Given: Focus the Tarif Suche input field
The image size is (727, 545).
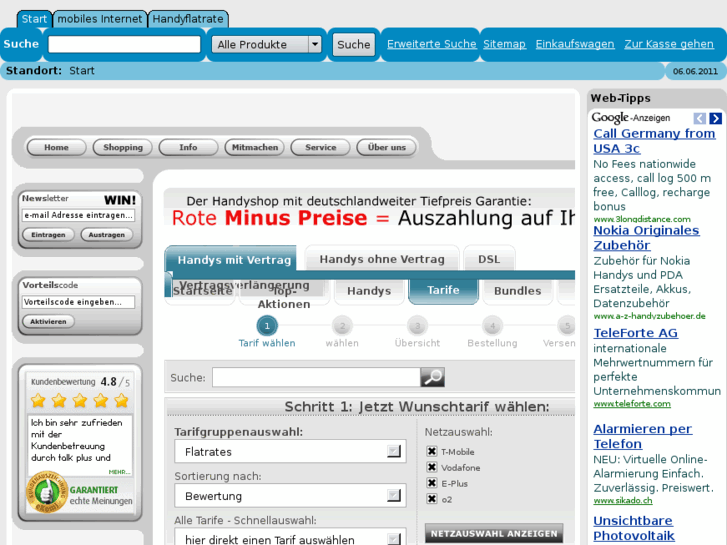Looking at the screenshot, I should point(316,377).
